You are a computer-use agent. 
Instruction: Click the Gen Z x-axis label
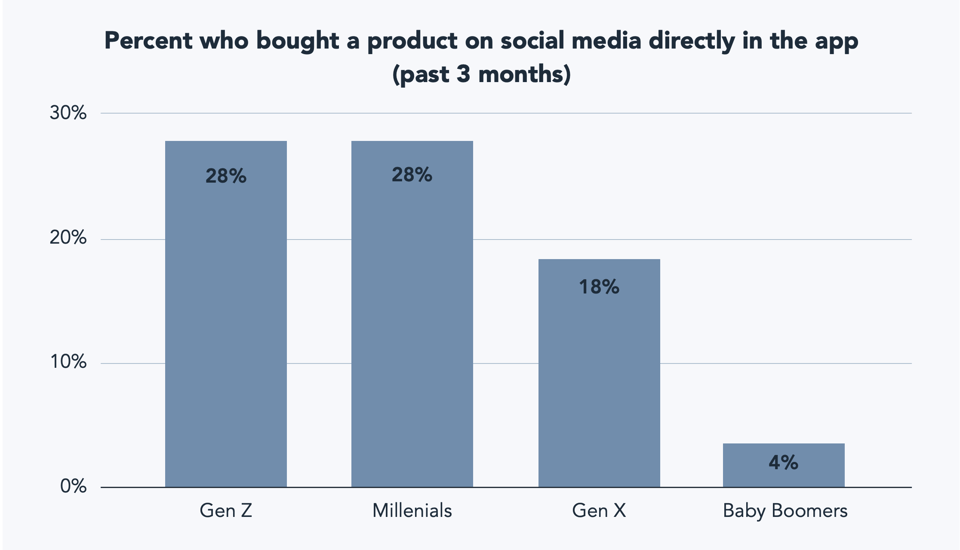pos(226,511)
